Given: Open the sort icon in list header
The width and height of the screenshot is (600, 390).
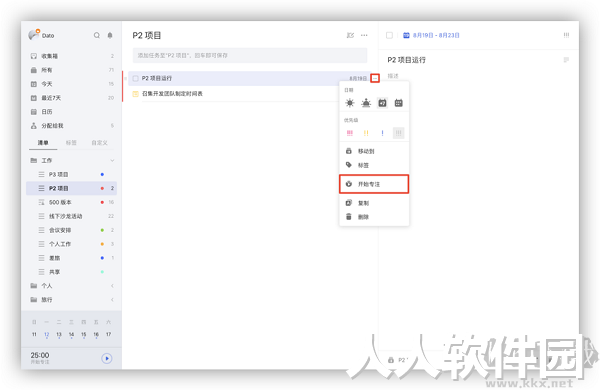Looking at the screenshot, I should click(x=350, y=35).
